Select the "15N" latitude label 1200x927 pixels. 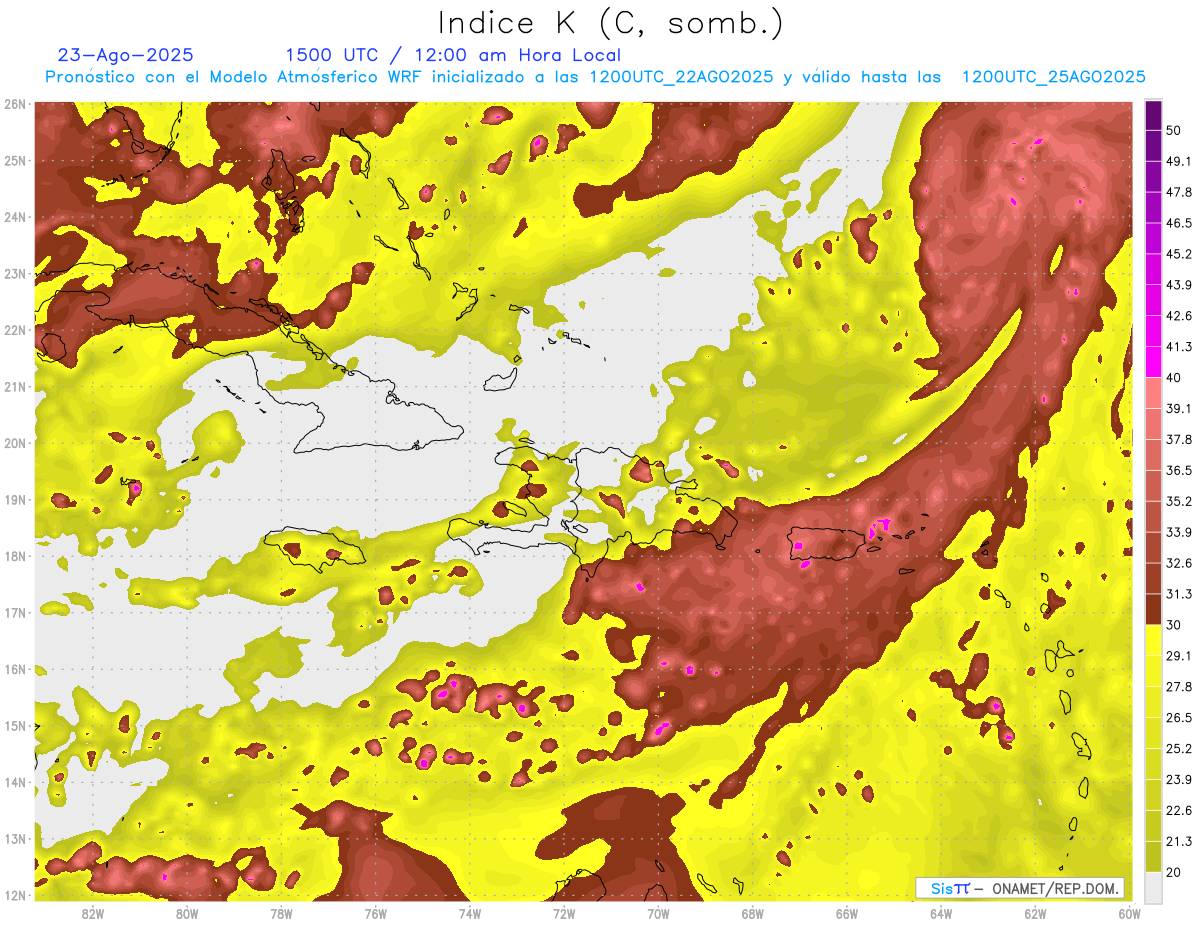[15, 726]
